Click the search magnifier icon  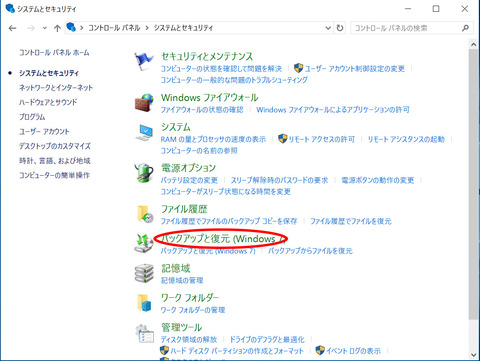[465, 28]
